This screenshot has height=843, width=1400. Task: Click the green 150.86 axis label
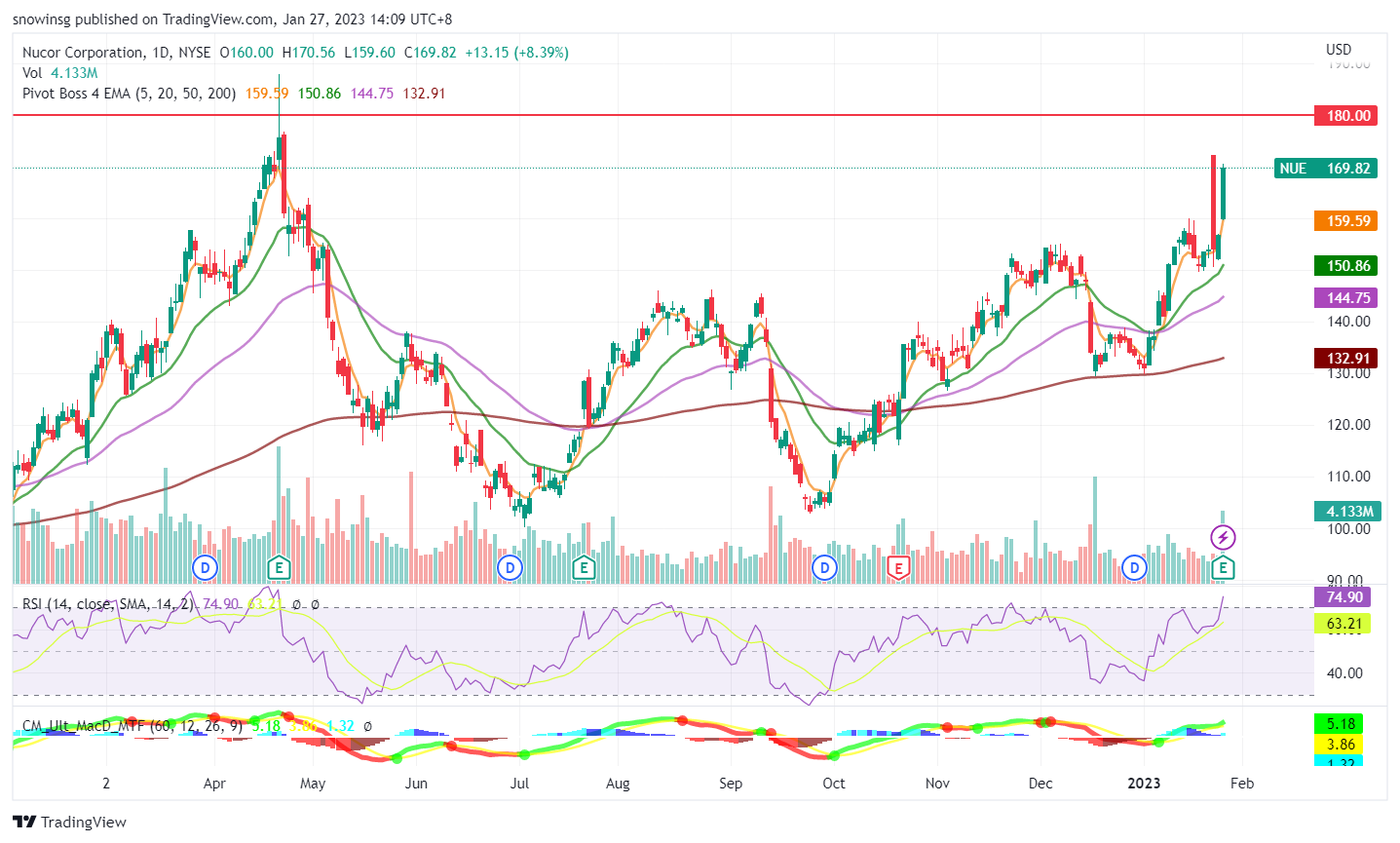1345,265
